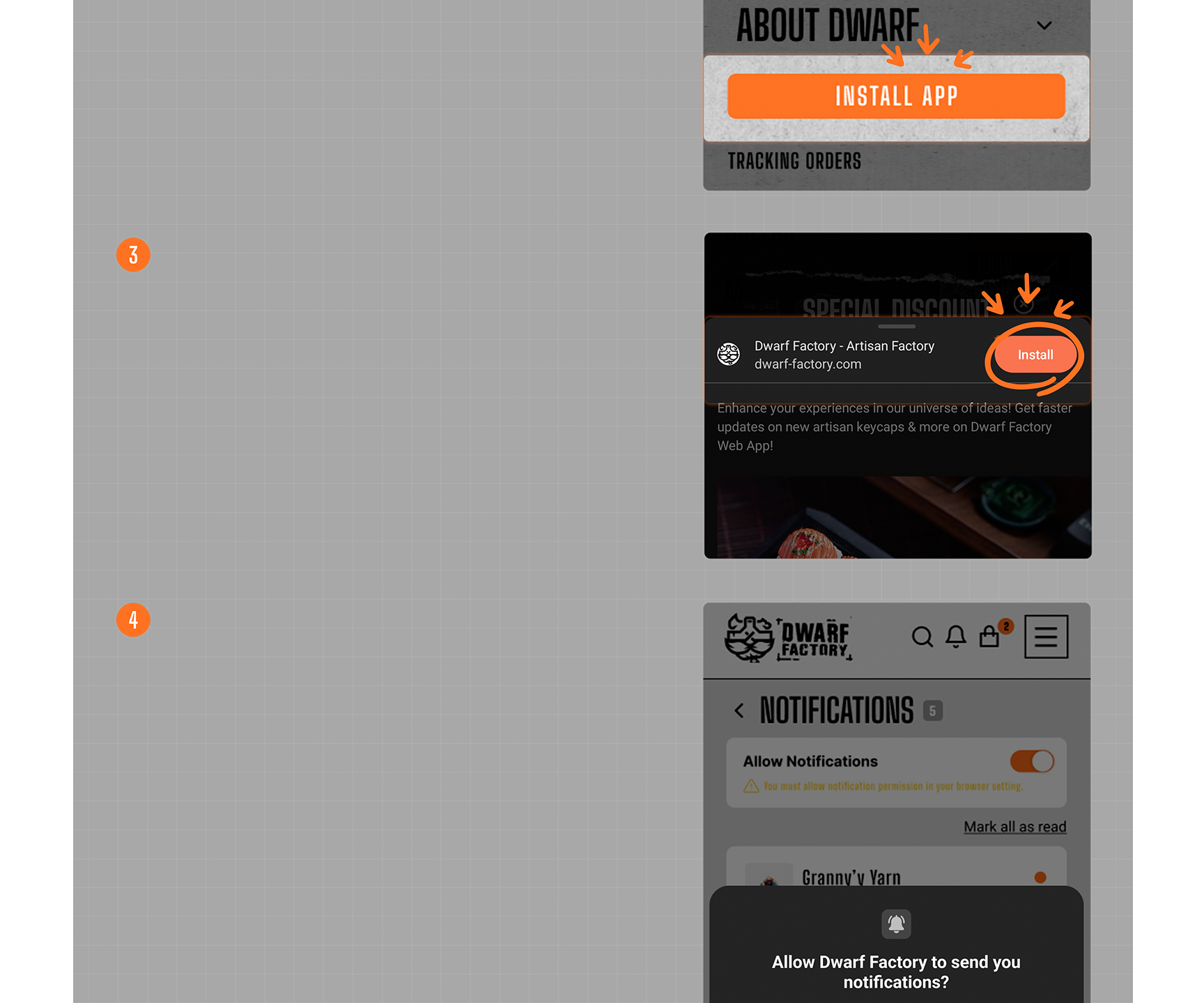Click the Mark all as read link

point(1014,827)
